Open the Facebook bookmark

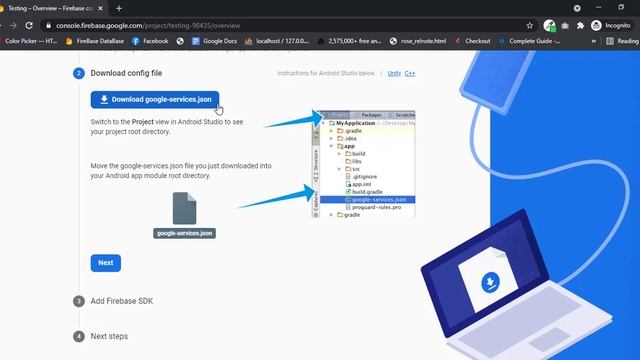150,41
